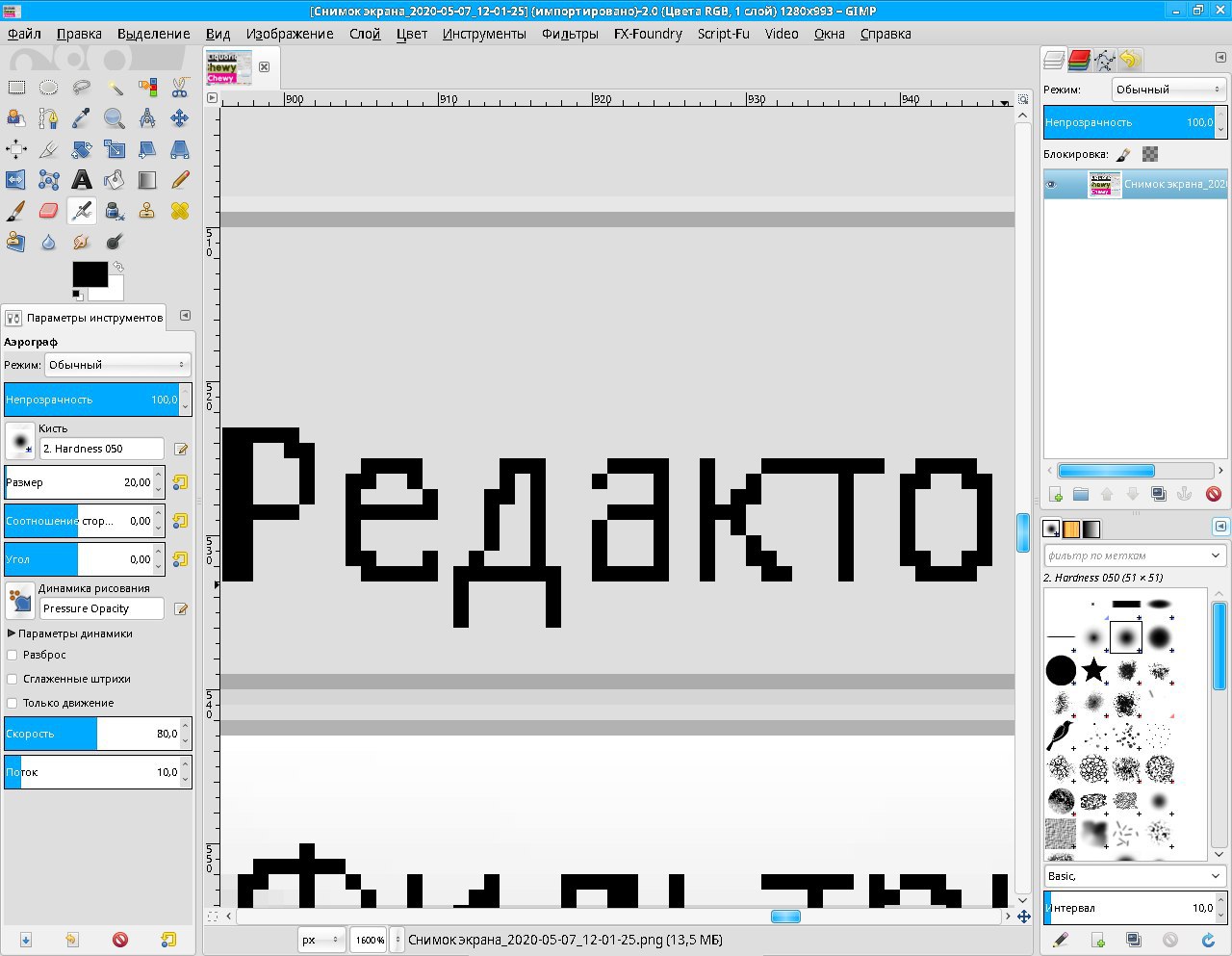Viewport: 1232px width, 956px height.
Task: Open the layer Режим dropdown
Action: point(1168,90)
